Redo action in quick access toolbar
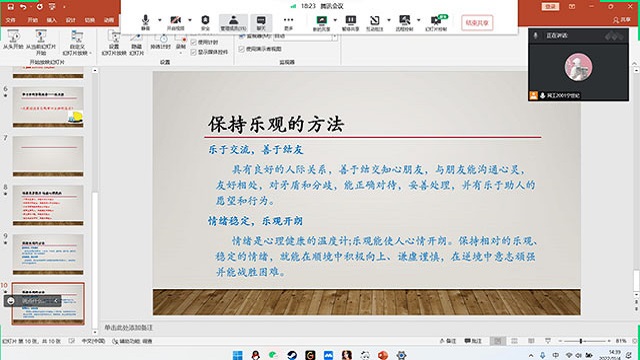 pyautogui.click(x=39, y=7)
